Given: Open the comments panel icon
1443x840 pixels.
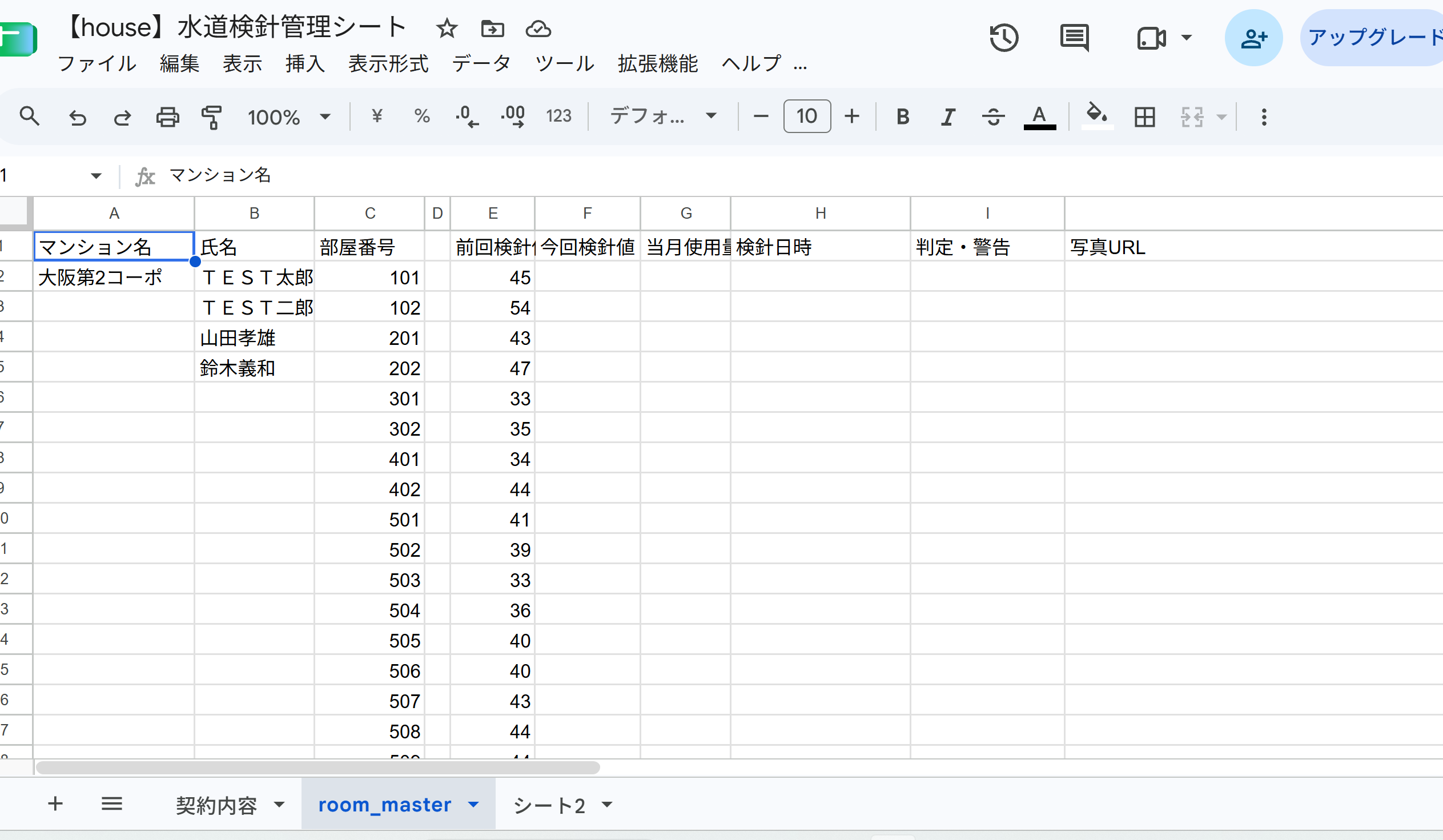Looking at the screenshot, I should (1074, 38).
